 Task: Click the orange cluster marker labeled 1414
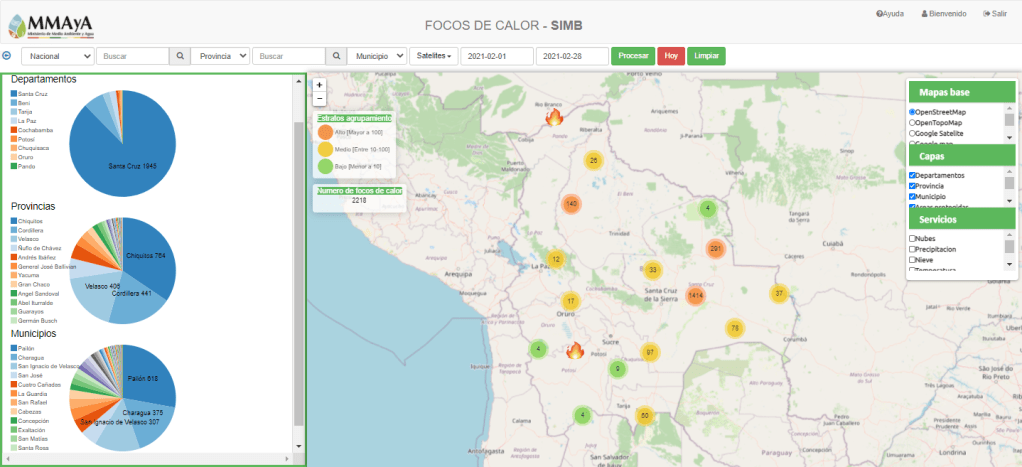click(696, 296)
